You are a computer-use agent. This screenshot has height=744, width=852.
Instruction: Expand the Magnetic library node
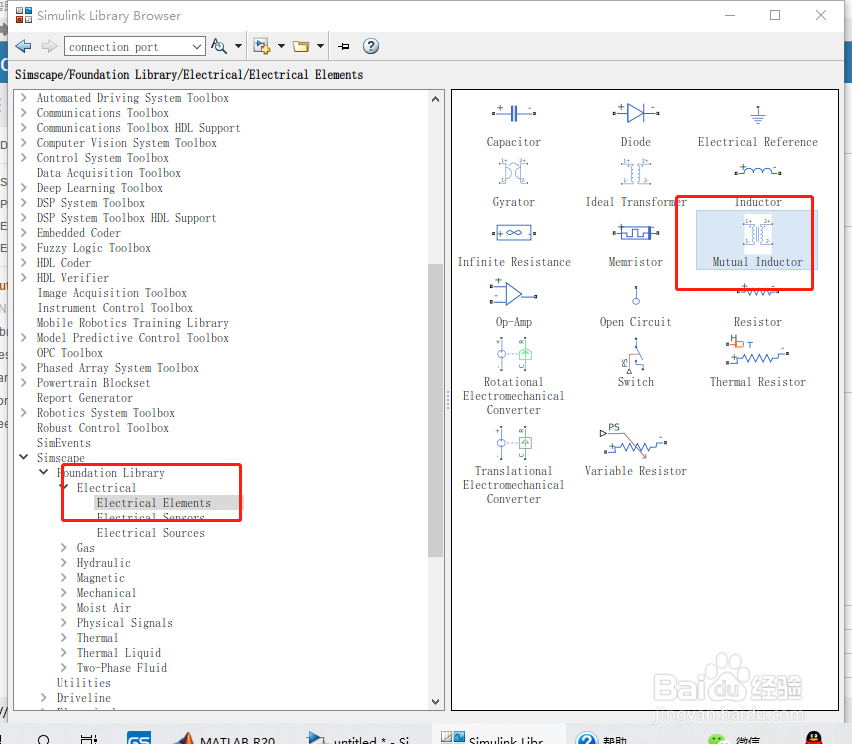64,577
